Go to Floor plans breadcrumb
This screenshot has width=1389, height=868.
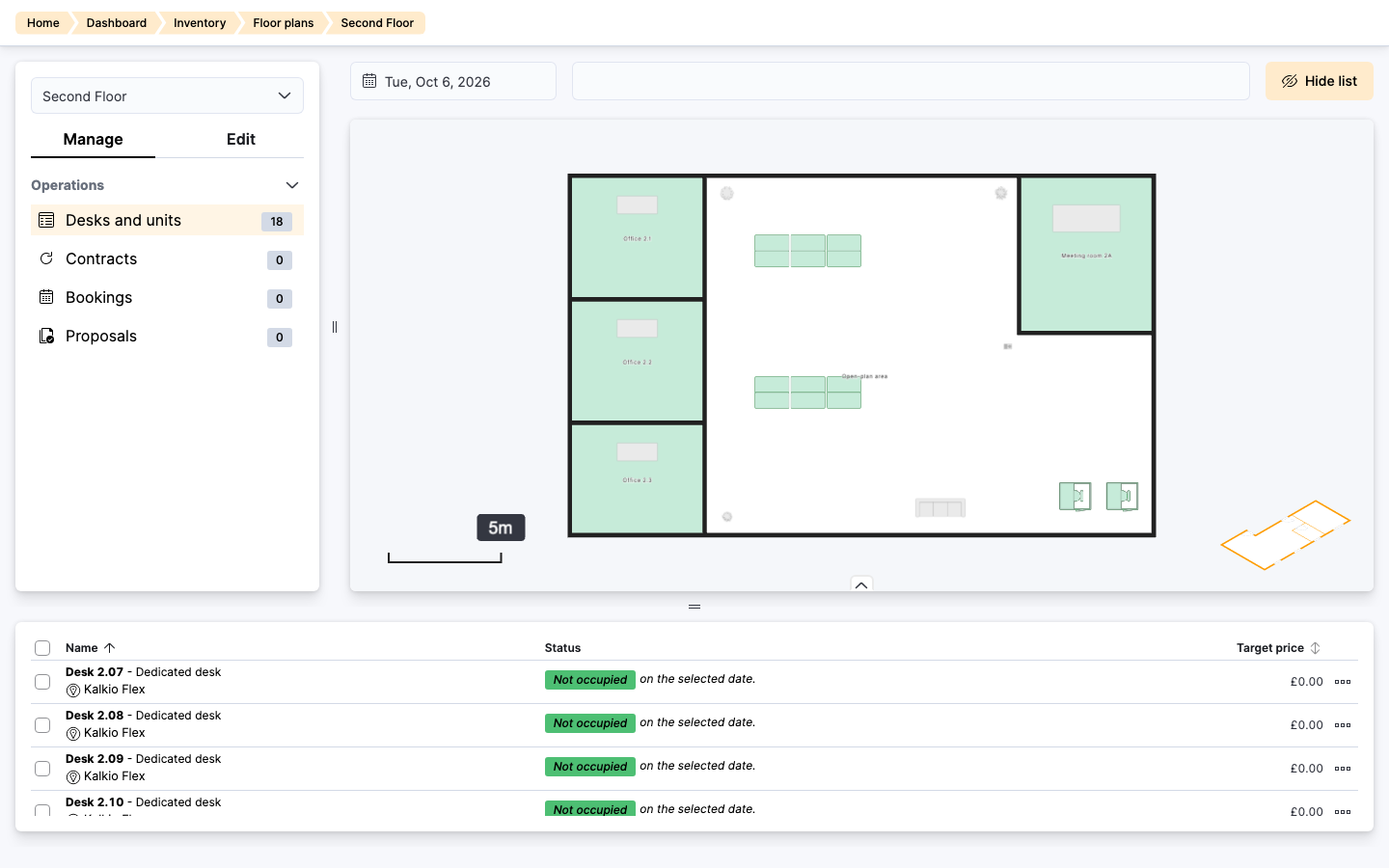[284, 23]
